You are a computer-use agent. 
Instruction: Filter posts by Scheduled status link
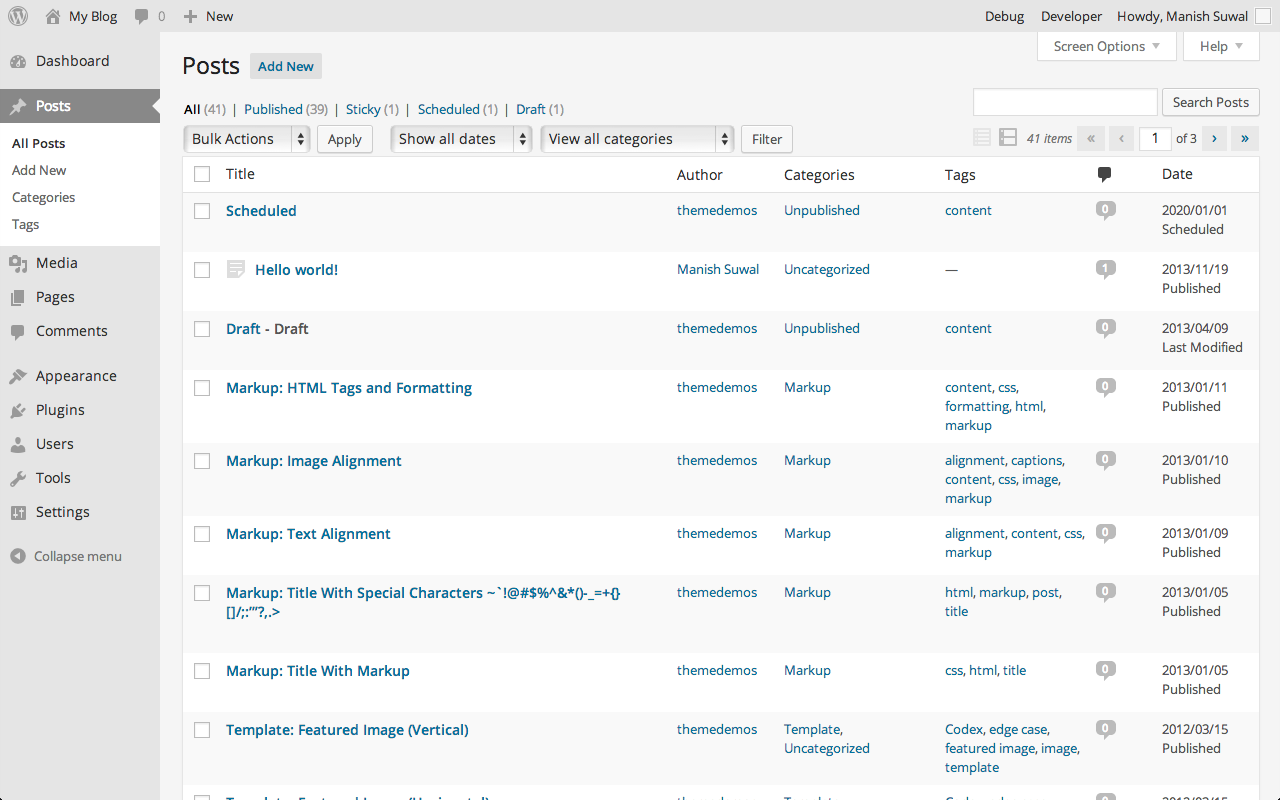click(x=449, y=109)
